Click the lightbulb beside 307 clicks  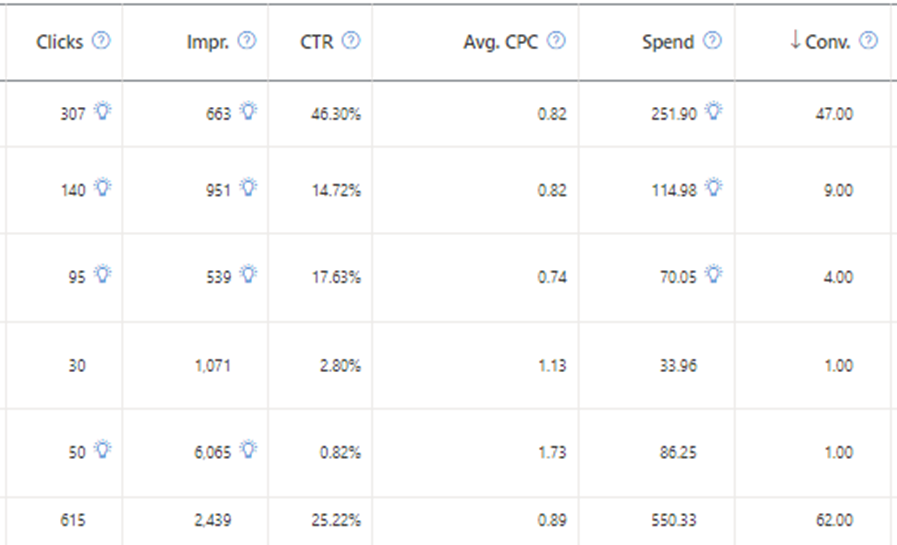(103, 113)
